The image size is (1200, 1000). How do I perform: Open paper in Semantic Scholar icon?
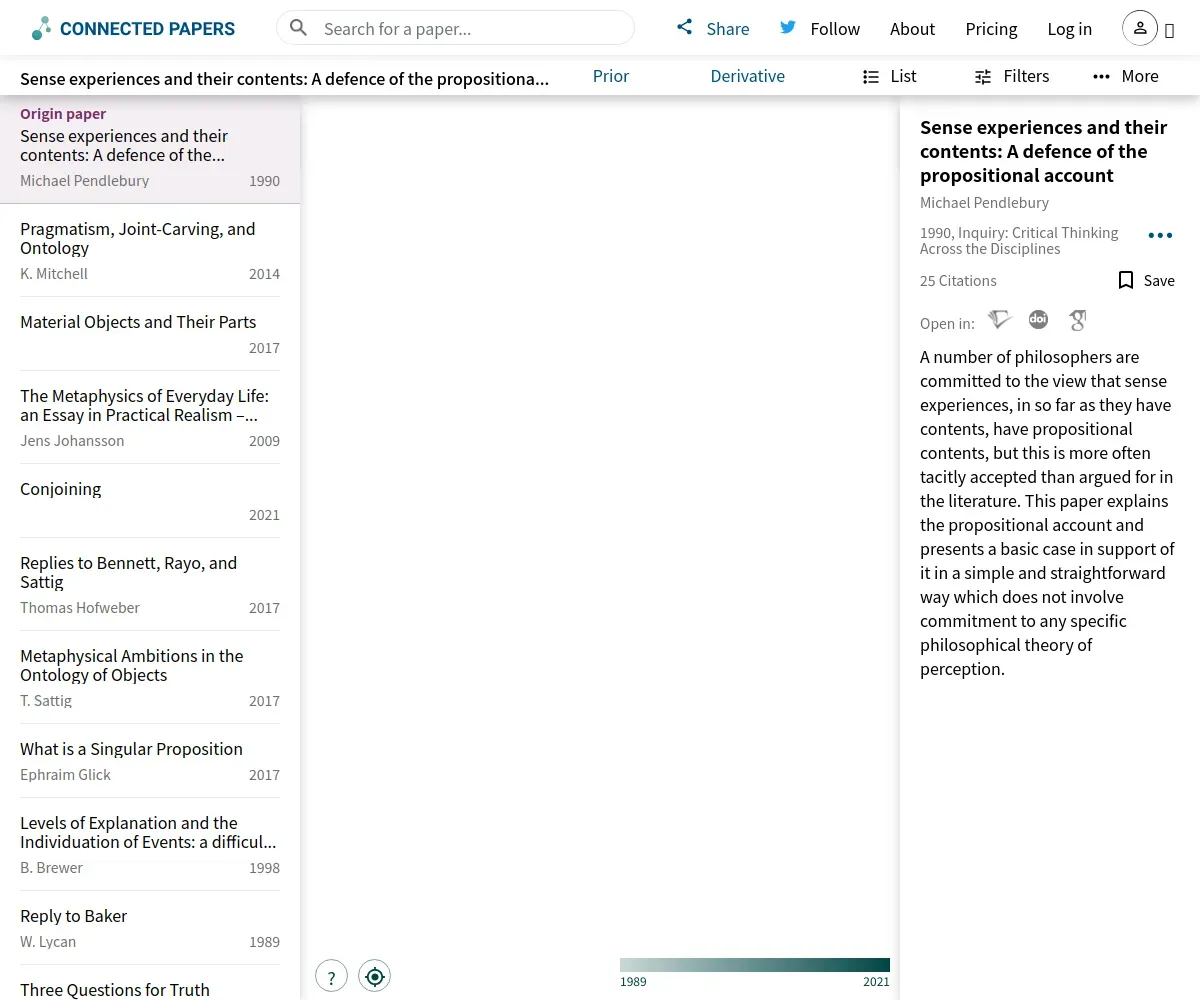[x=1000, y=320]
